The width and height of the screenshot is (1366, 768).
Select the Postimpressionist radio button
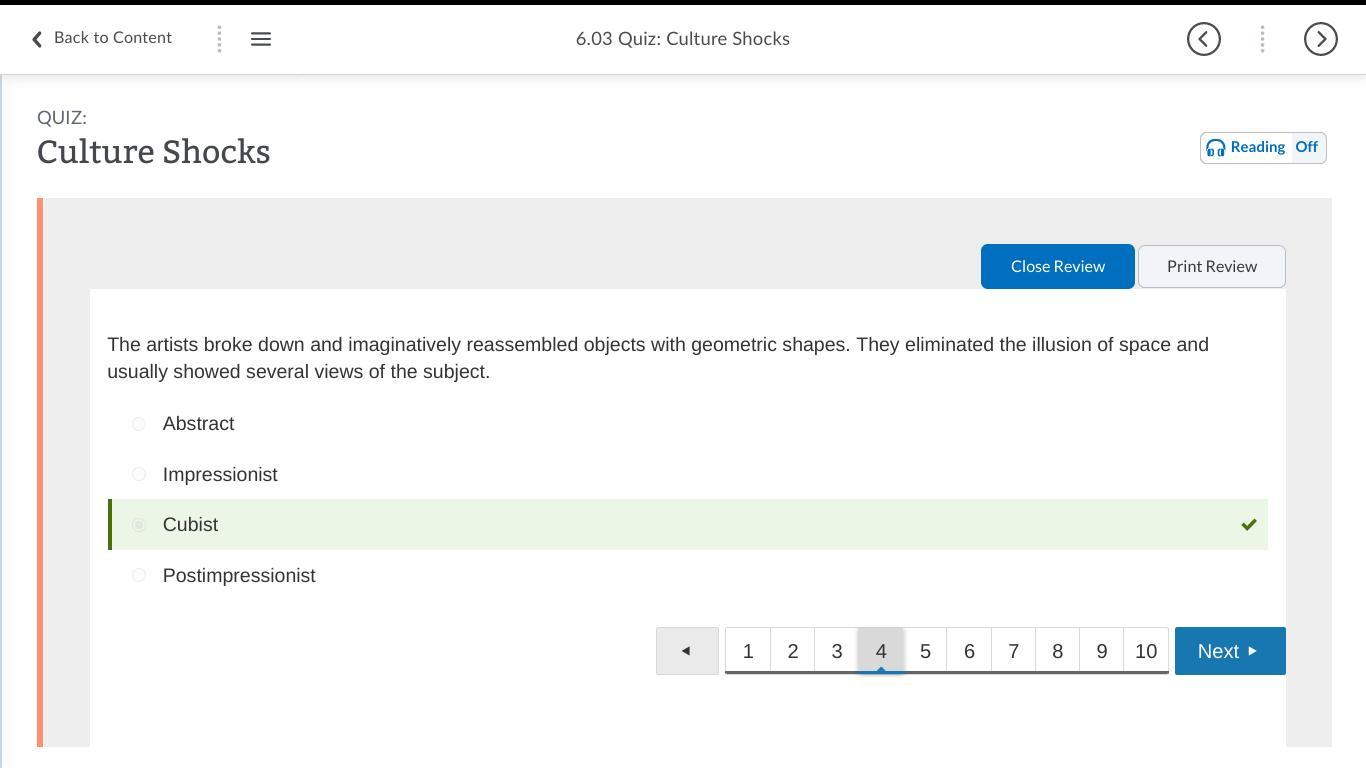139,575
